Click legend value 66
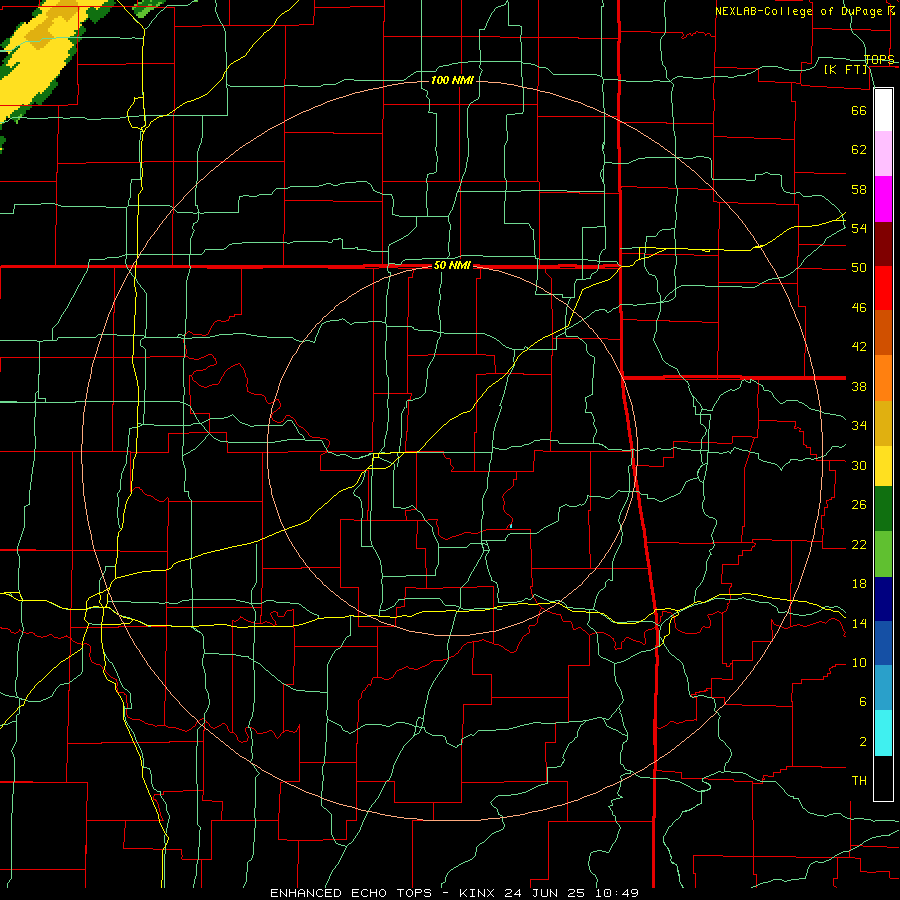Image resolution: width=900 pixels, height=900 pixels. coord(859,111)
